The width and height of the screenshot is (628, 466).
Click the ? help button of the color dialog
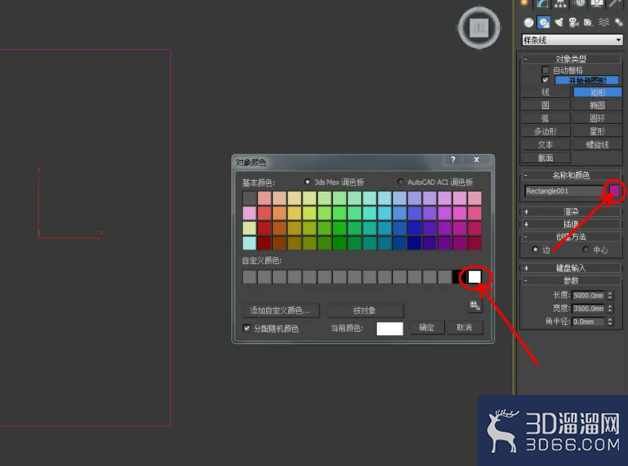click(x=453, y=160)
